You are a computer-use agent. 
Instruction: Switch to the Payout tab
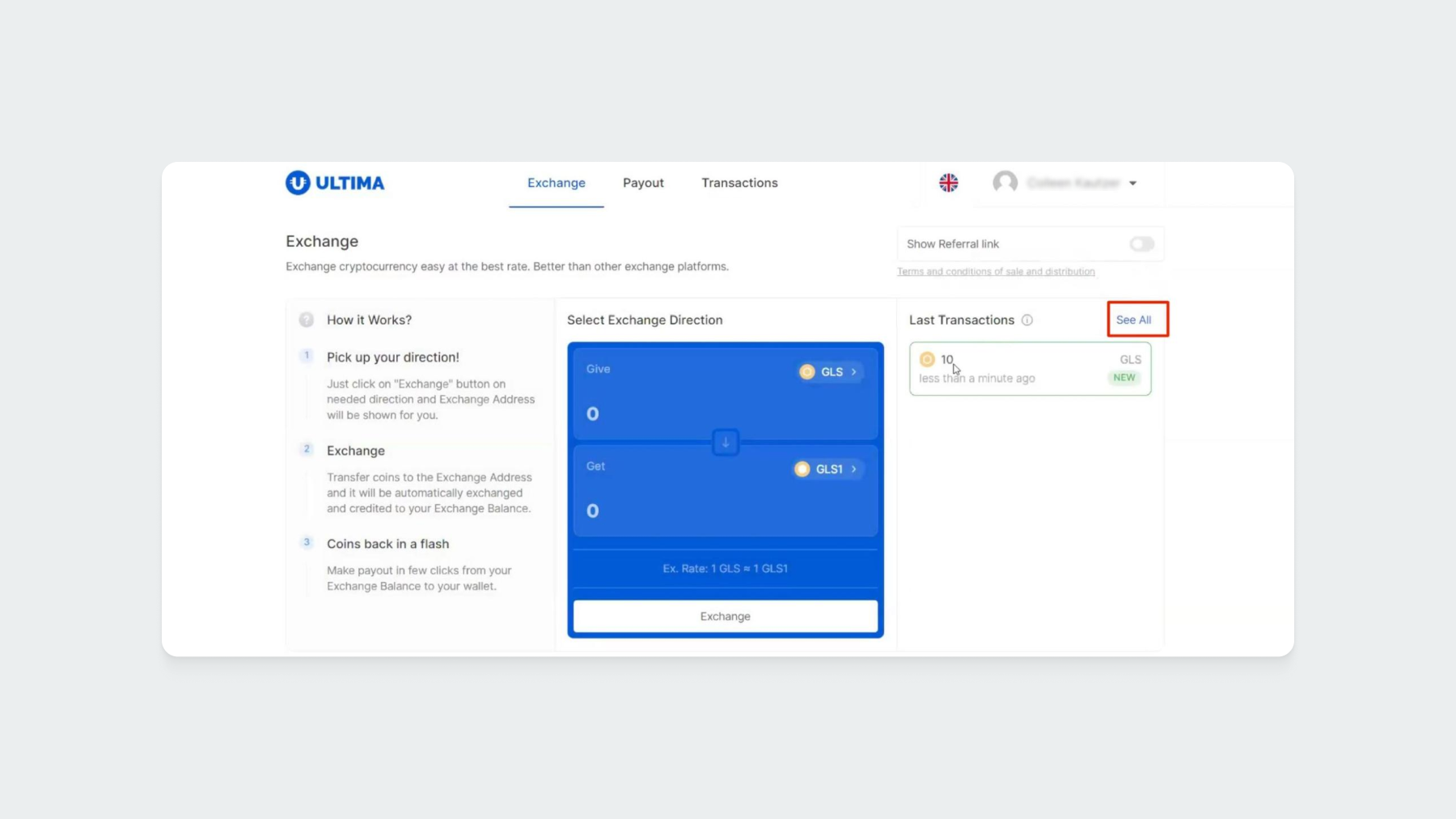(643, 183)
